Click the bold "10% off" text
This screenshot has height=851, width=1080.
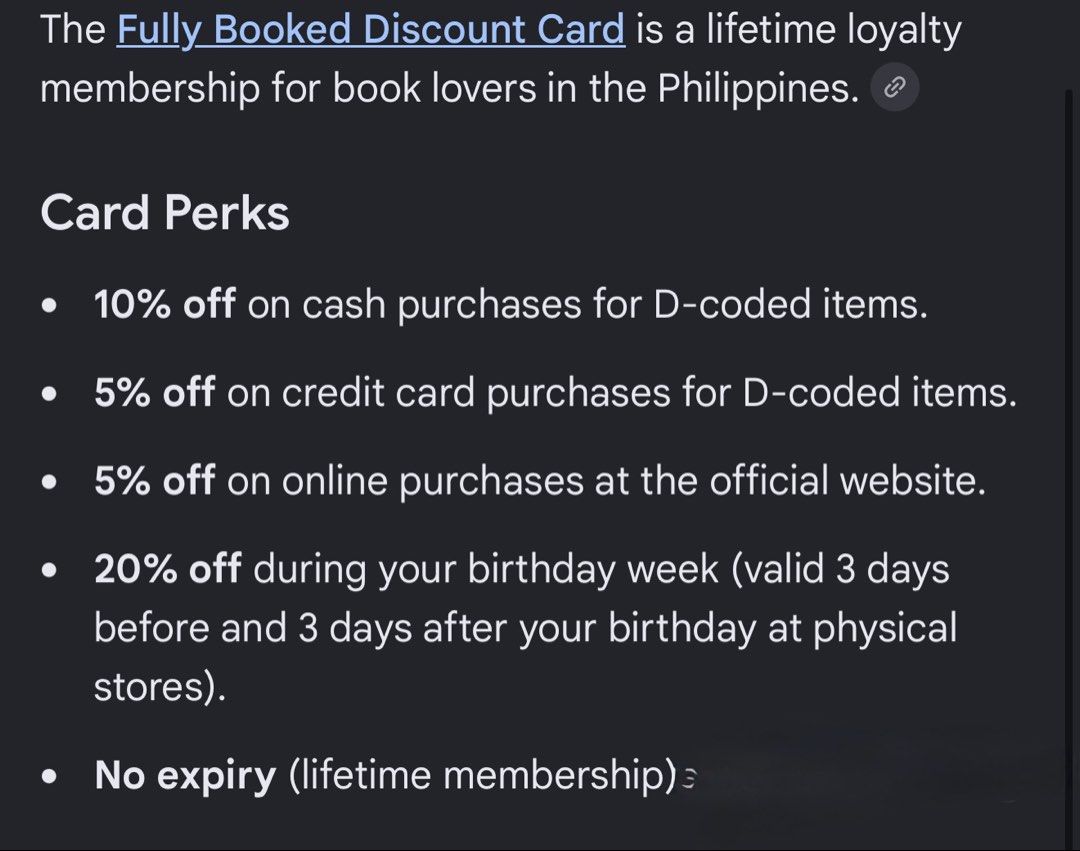pos(165,304)
